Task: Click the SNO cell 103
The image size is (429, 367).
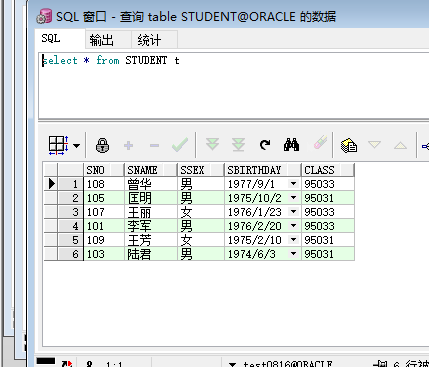Action: 104,254
